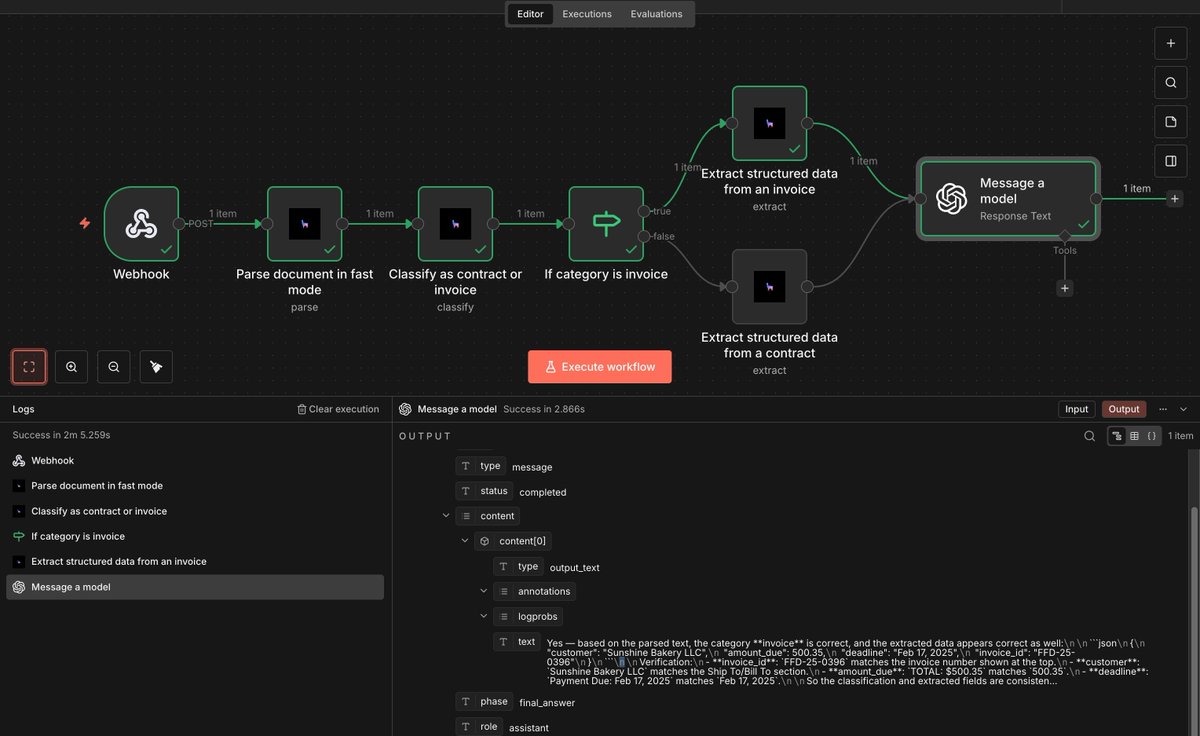Zoom in on the workflow canvas
Image resolution: width=1200 pixels, height=736 pixels.
[x=71, y=367]
